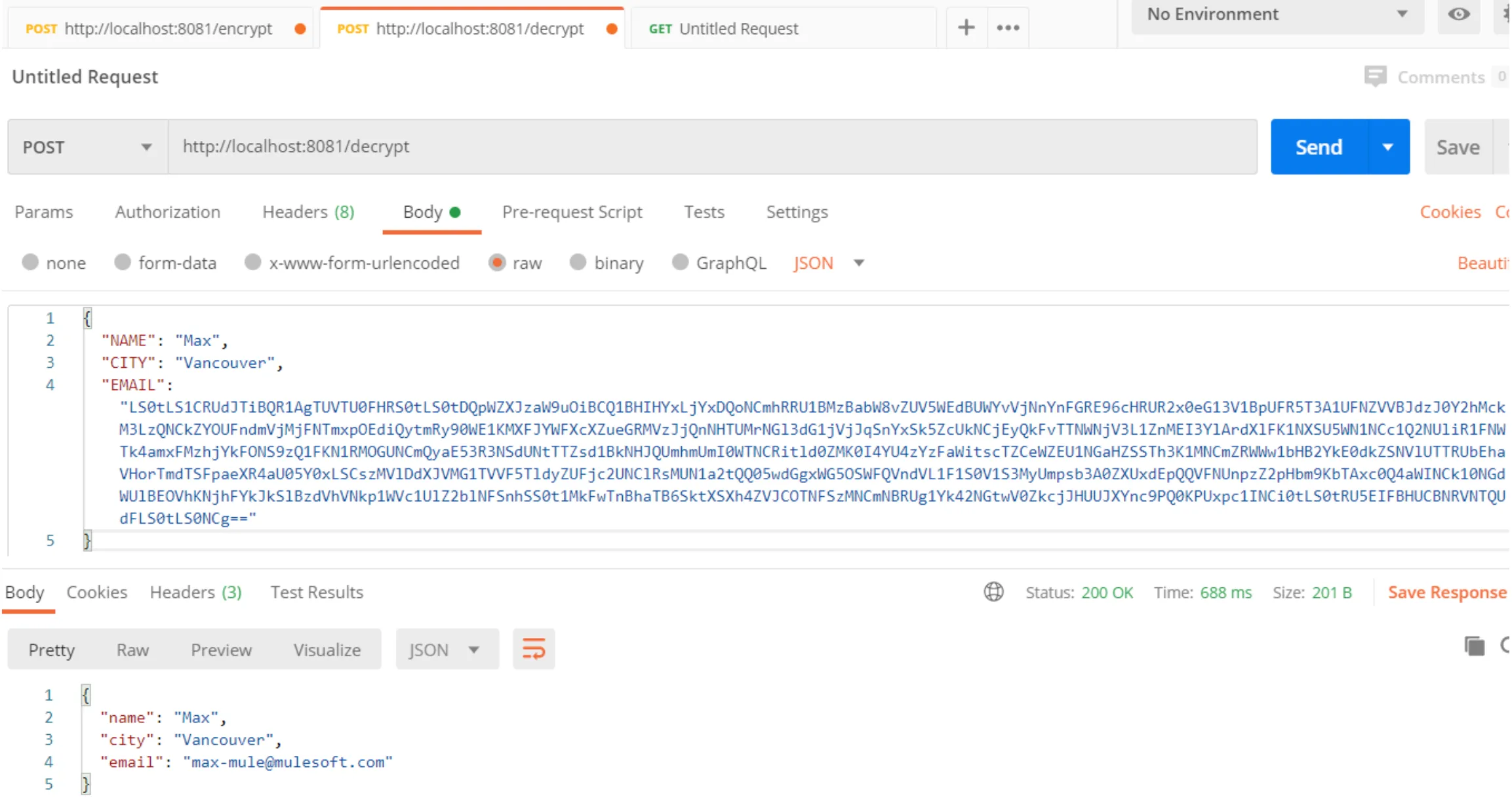Open the request body JSON format dropdown

tap(829, 263)
